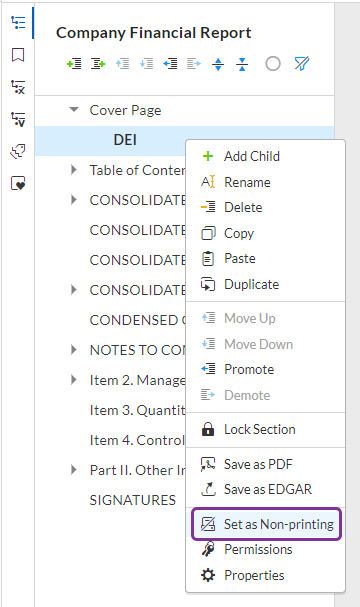Screen dimensions: 360x607
Task: Expand the NOTES TO CON section
Action: [74, 350]
